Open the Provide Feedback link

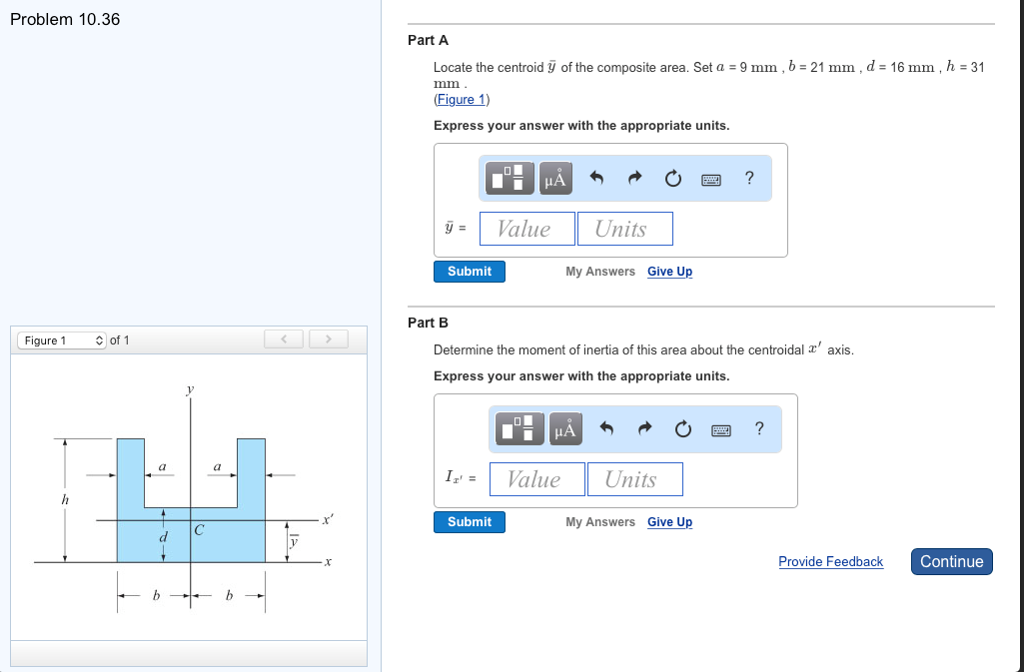(x=830, y=561)
